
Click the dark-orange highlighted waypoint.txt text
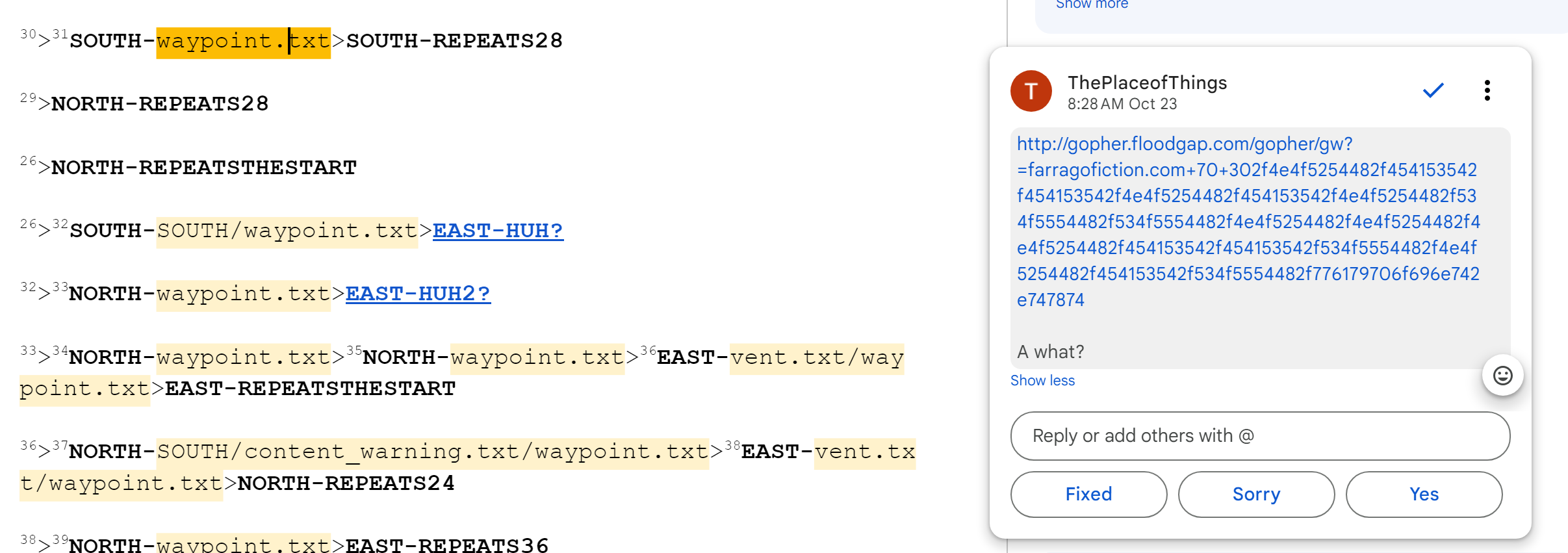point(243,42)
